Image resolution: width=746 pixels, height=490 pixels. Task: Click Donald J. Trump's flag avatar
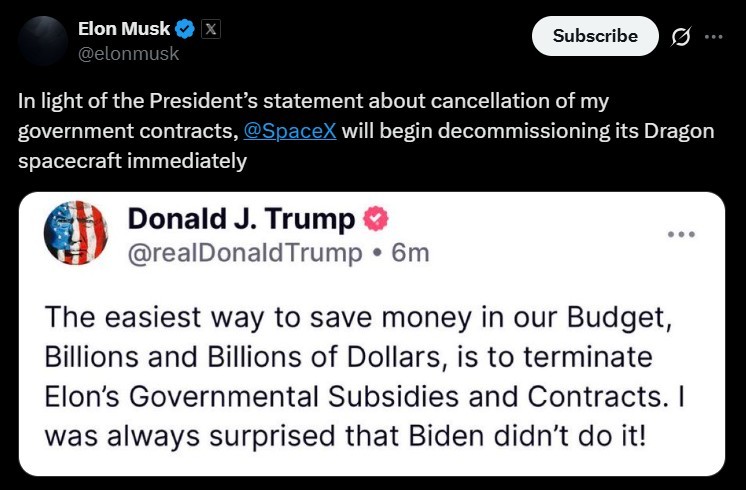click(76, 233)
